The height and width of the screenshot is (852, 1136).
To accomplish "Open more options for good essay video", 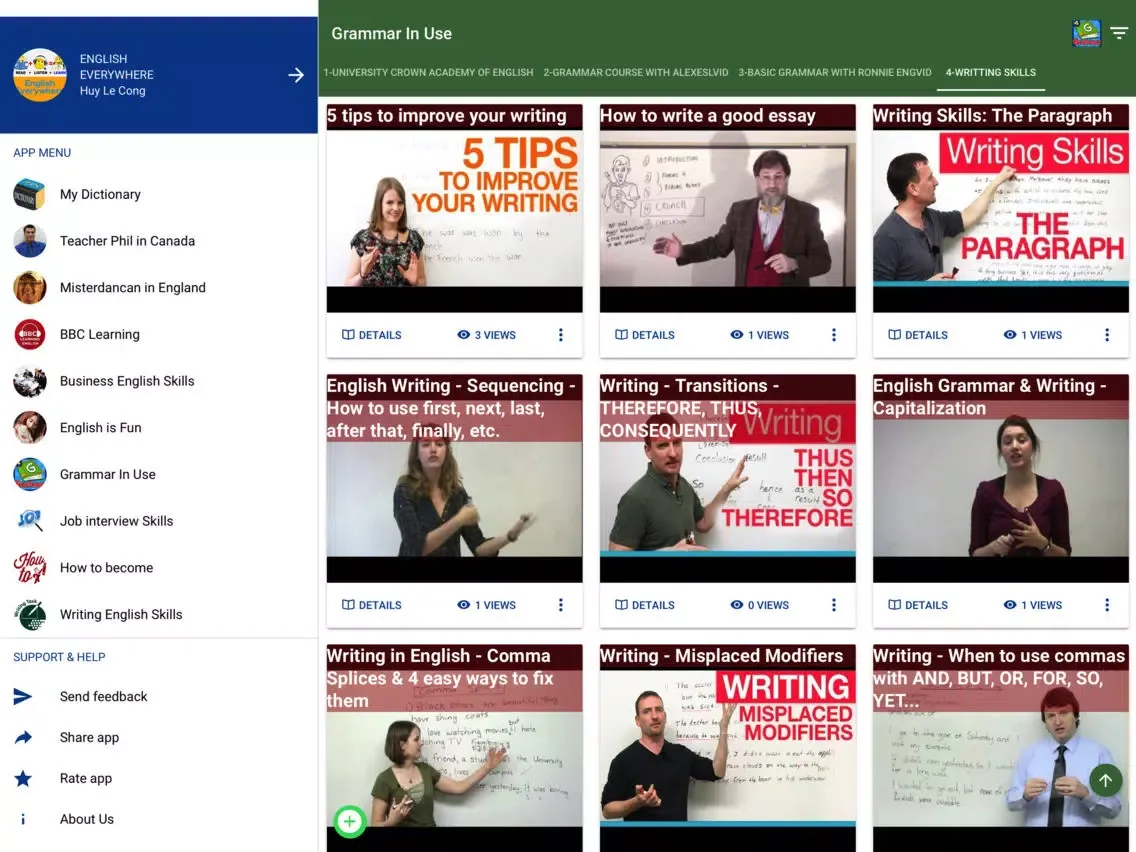I will pos(834,335).
